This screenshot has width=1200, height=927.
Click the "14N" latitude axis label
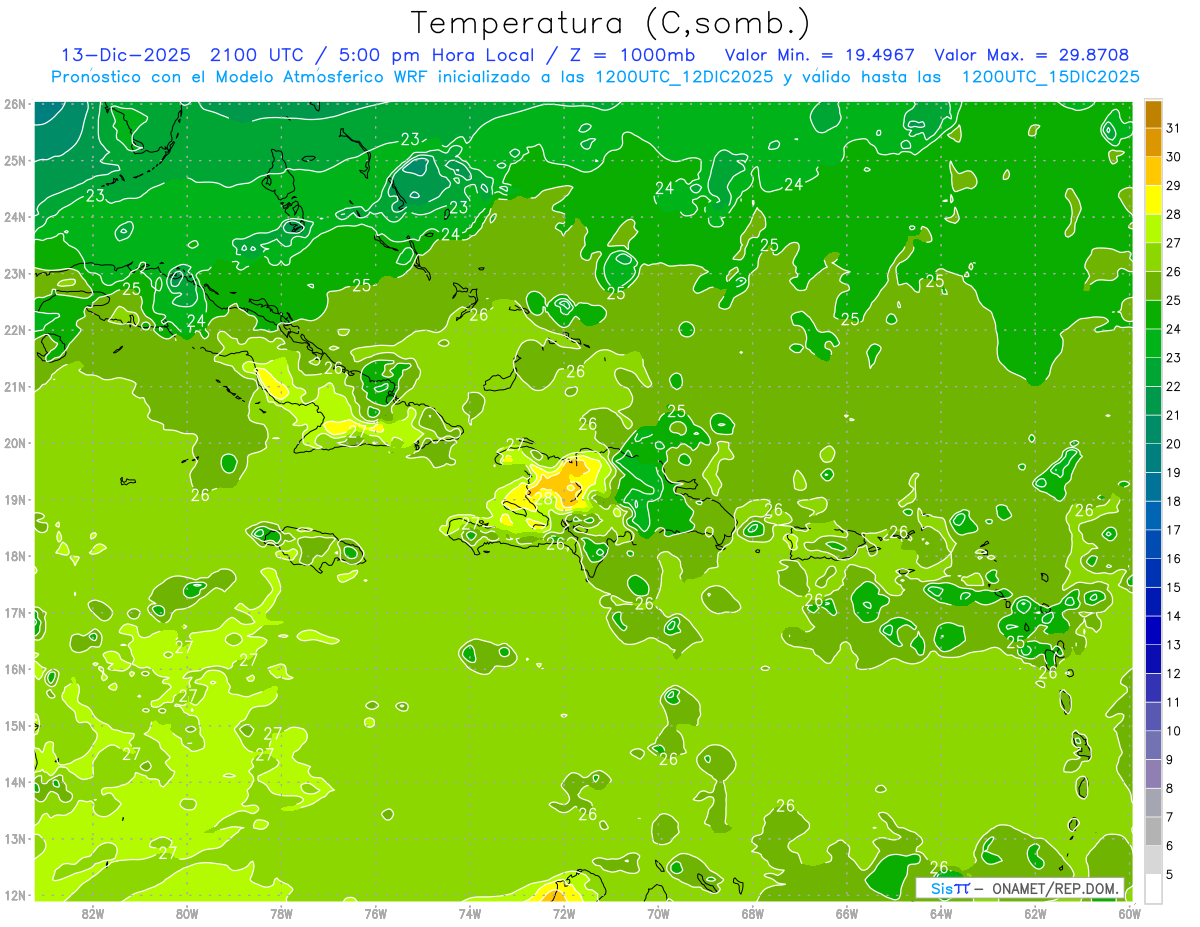pyautogui.click(x=14, y=782)
